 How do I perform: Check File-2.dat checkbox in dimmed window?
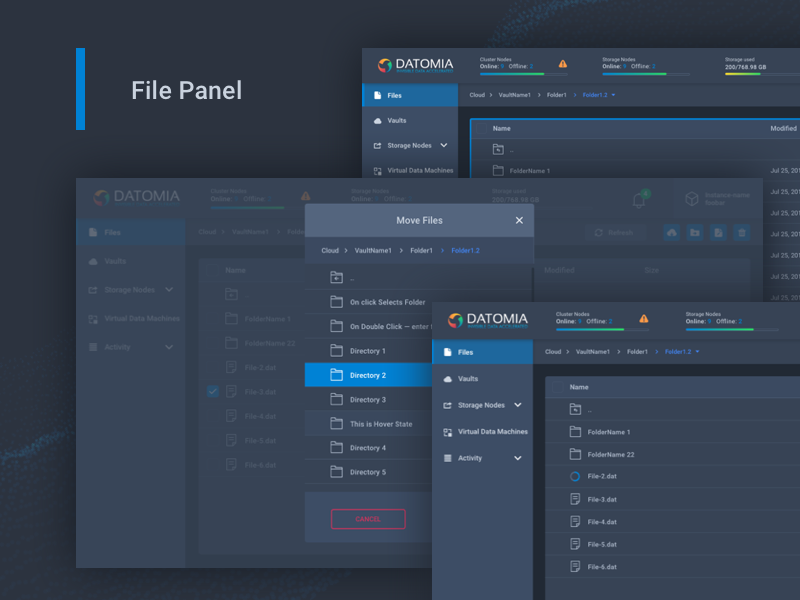(x=213, y=367)
